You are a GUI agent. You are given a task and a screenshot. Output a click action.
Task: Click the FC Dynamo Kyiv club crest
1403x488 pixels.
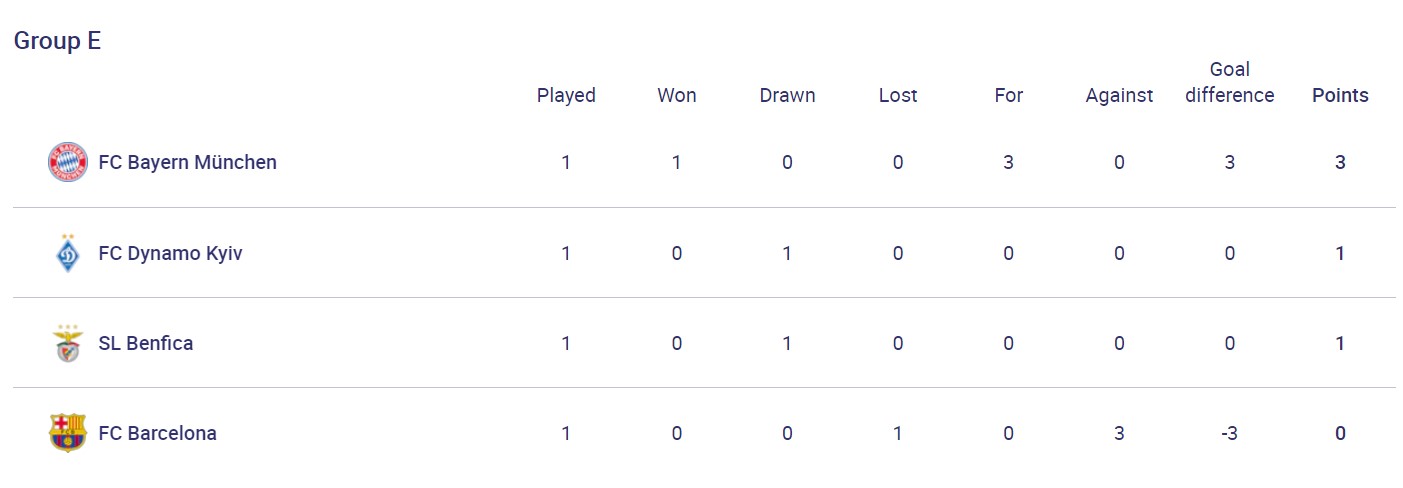(68, 253)
